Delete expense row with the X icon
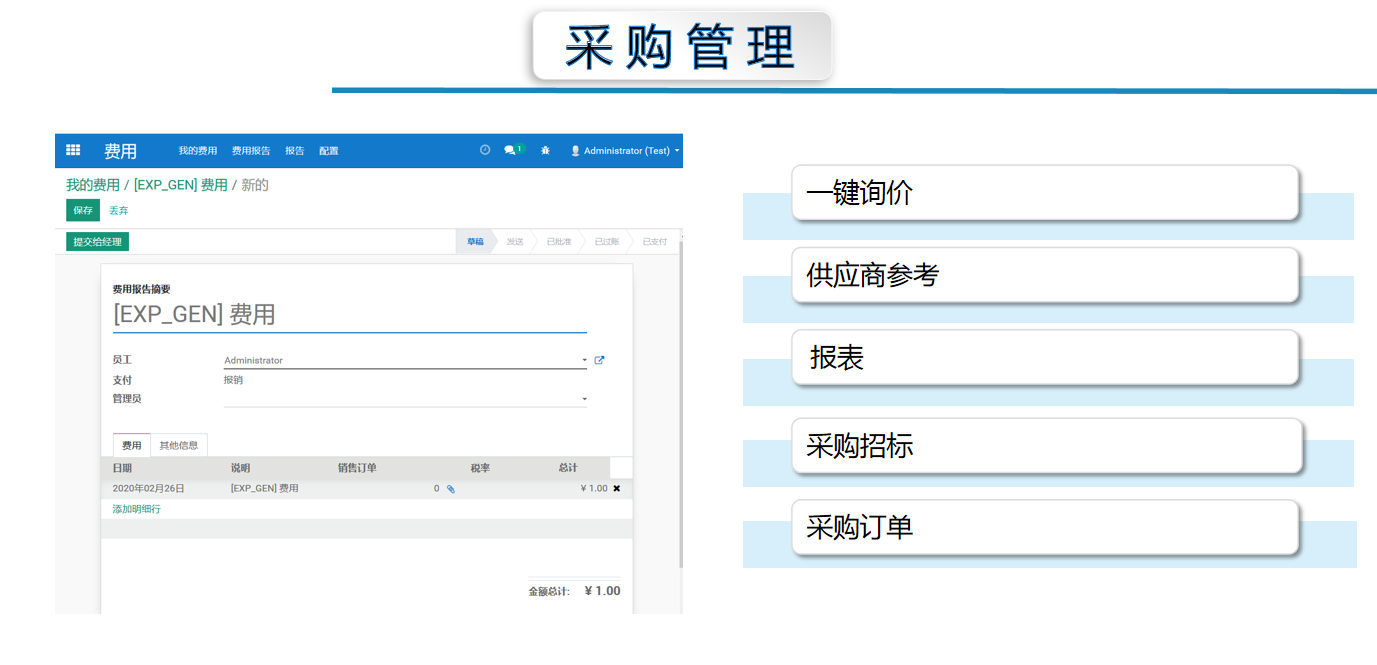Image resolution: width=1377 pixels, height=665 pixels. pos(616,488)
